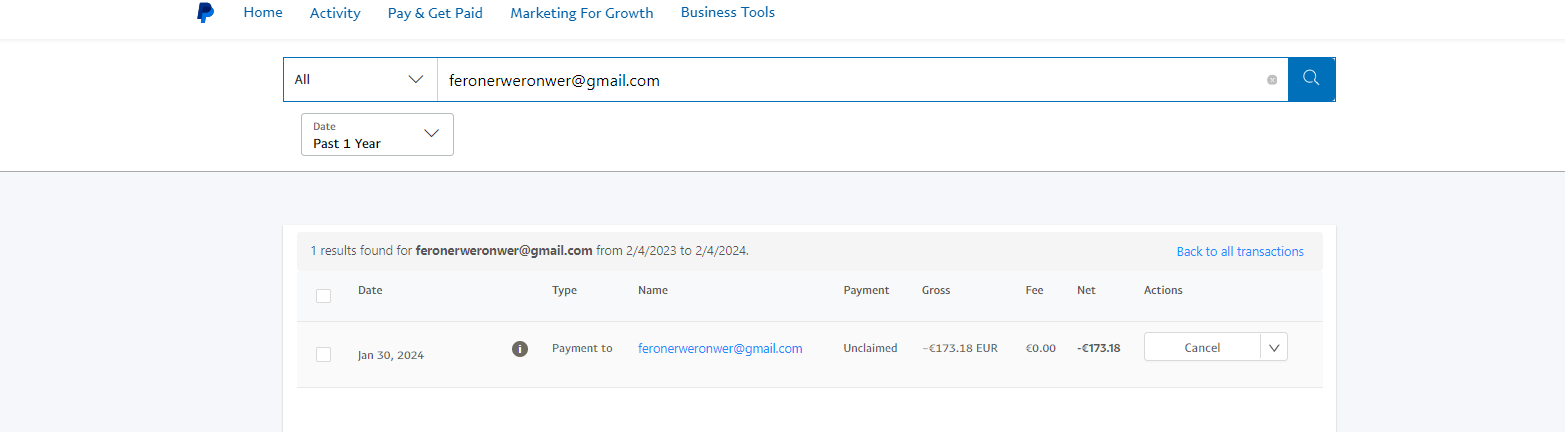Open the Business Tools menu
1565x432 pixels.
pos(727,13)
